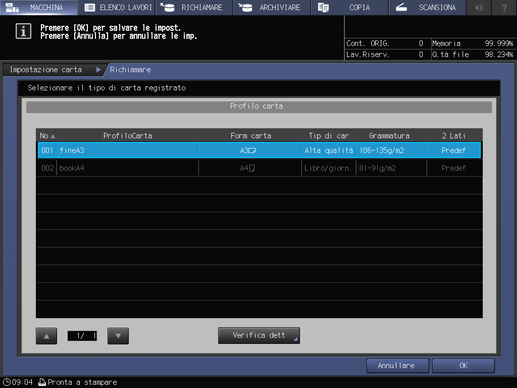Click the Profilo carta title bar
Screen dimensions: 517x388
(x=259, y=107)
